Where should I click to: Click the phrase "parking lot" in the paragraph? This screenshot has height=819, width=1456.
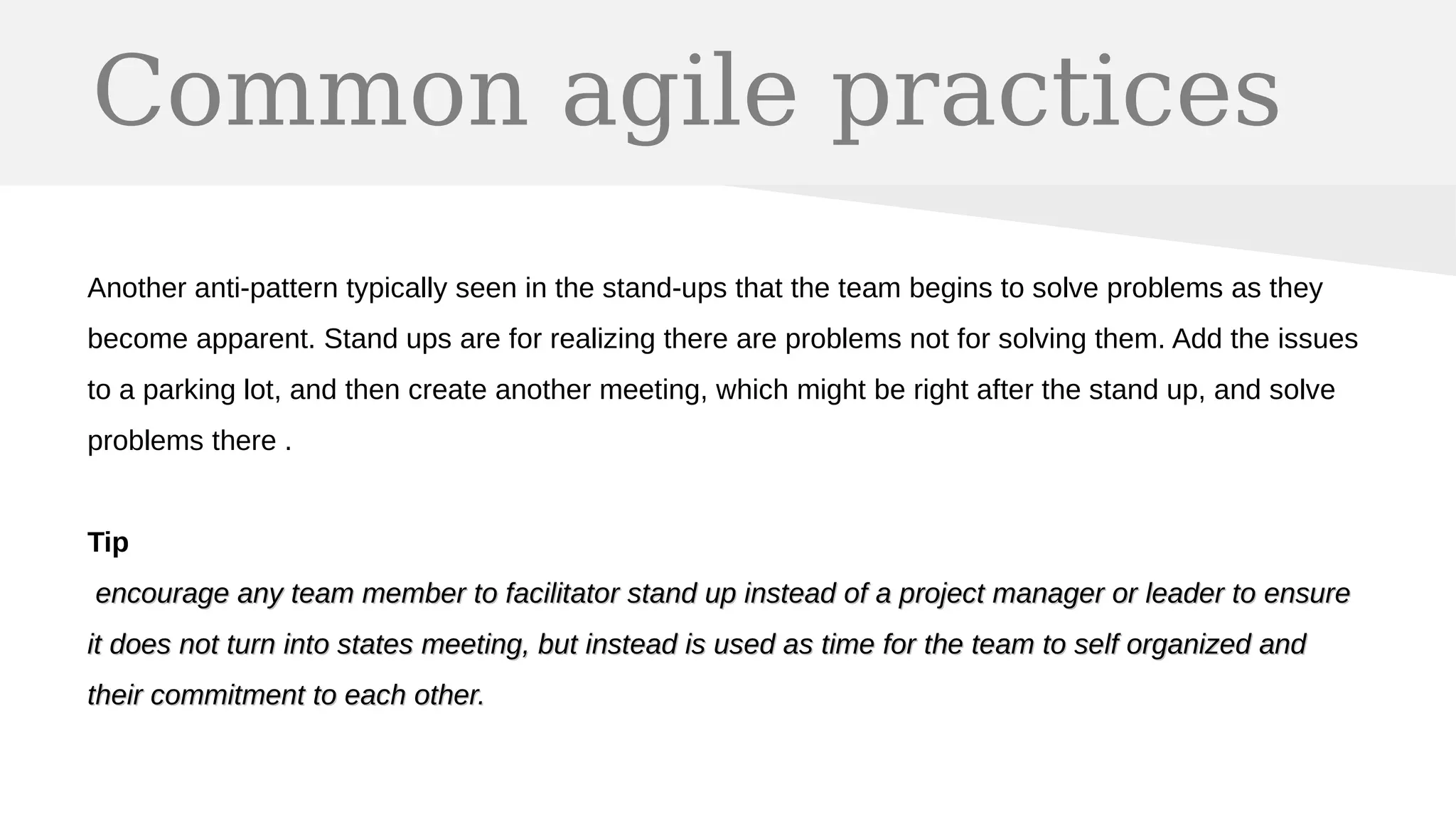click(211, 390)
